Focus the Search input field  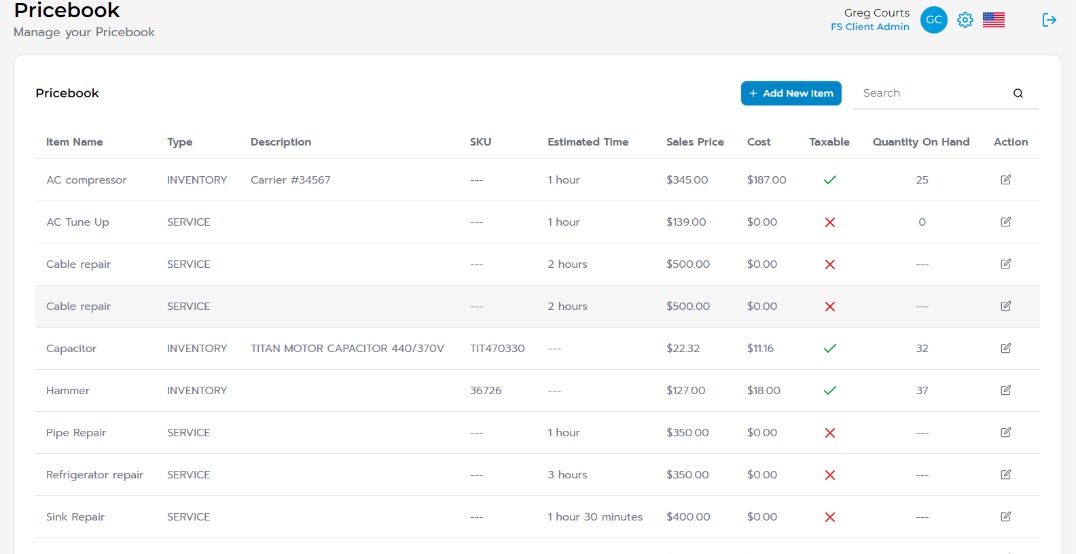tap(933, 93)
